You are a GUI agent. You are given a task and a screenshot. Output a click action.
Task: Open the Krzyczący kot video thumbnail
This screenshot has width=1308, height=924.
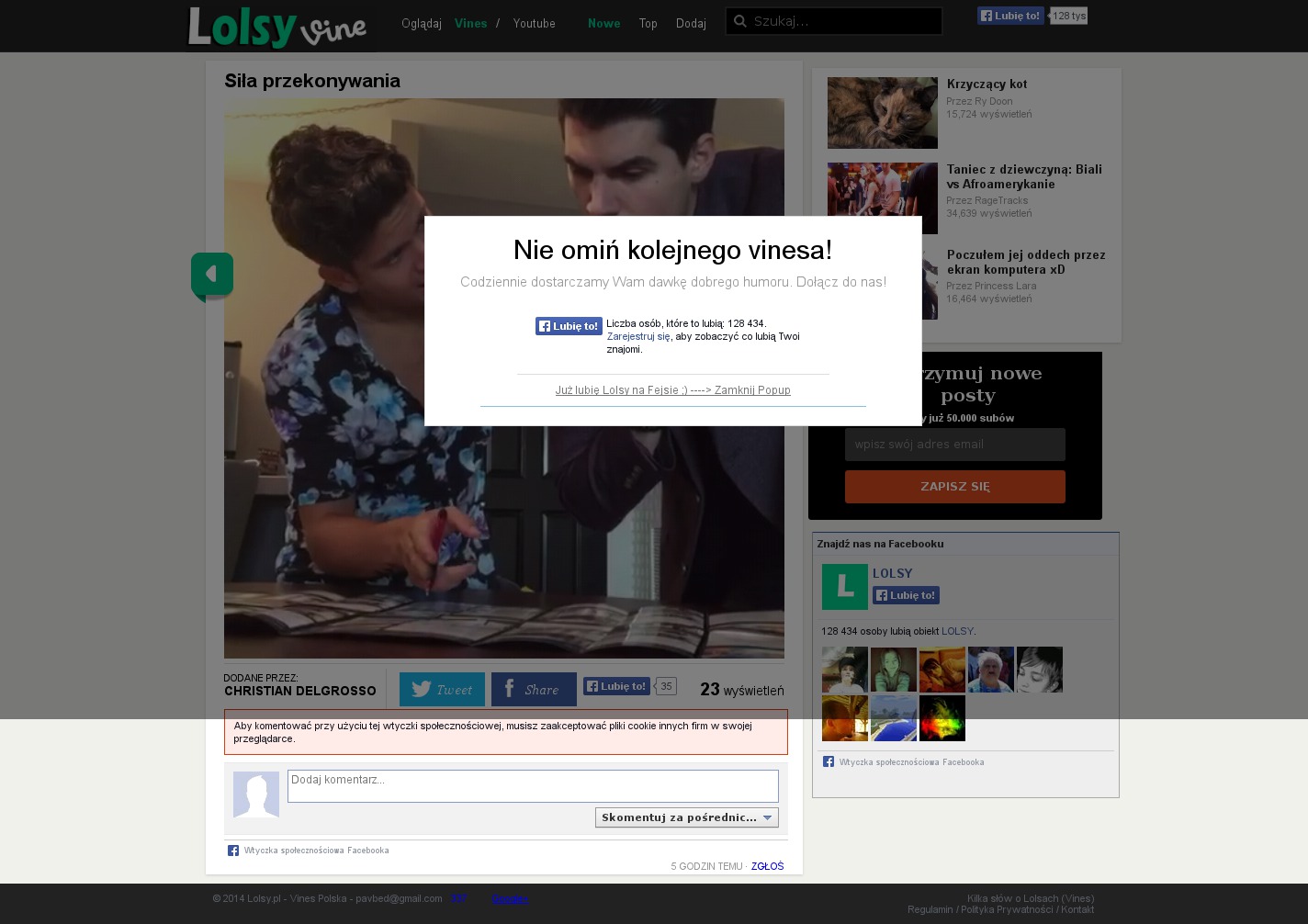click(x=882, y=113)
